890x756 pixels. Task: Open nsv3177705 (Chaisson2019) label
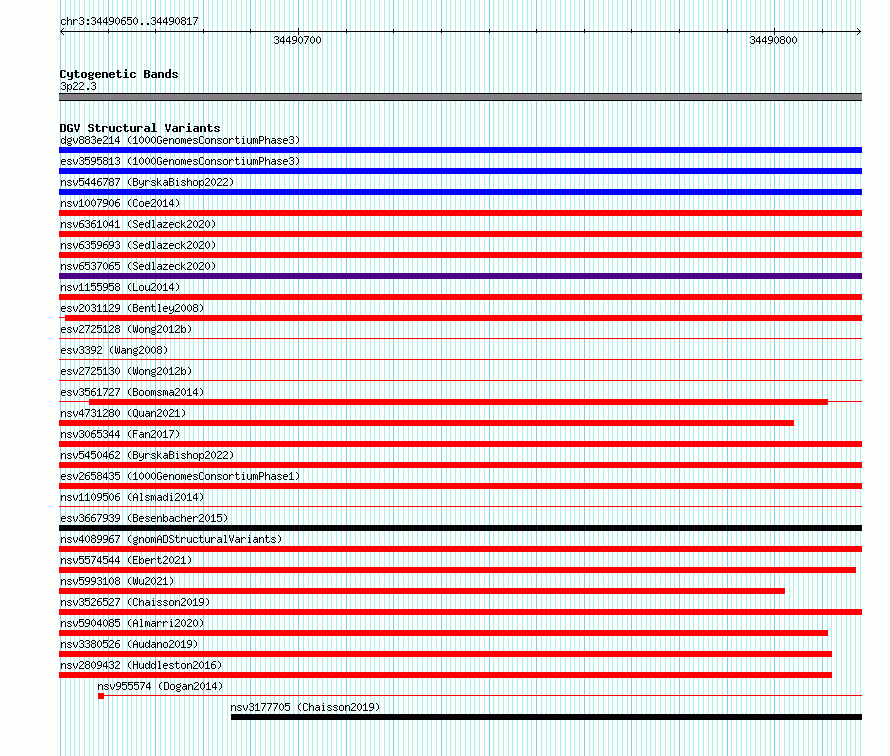click(305, 707)
